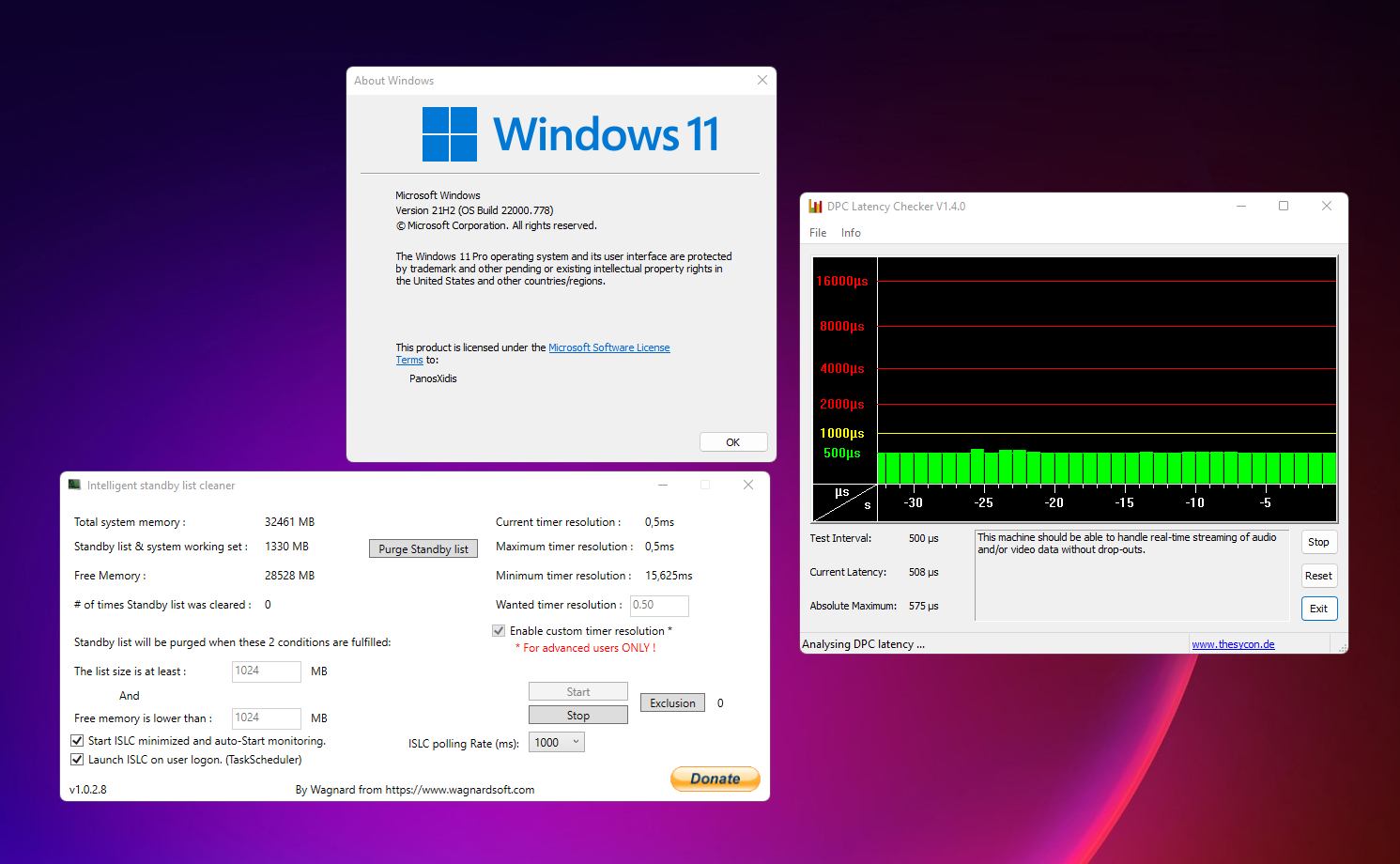The image size is (1400, 864).
Task: Click the Test Interval value 500 µs
Action: 924,538
